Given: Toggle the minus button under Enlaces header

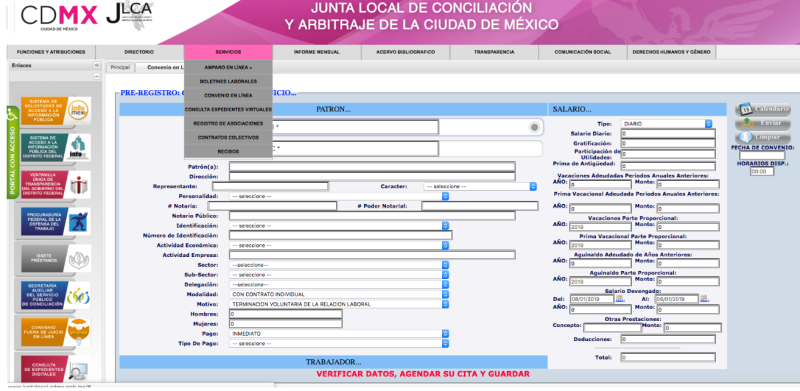Looking at the screenshot, I should pos(97,76).
